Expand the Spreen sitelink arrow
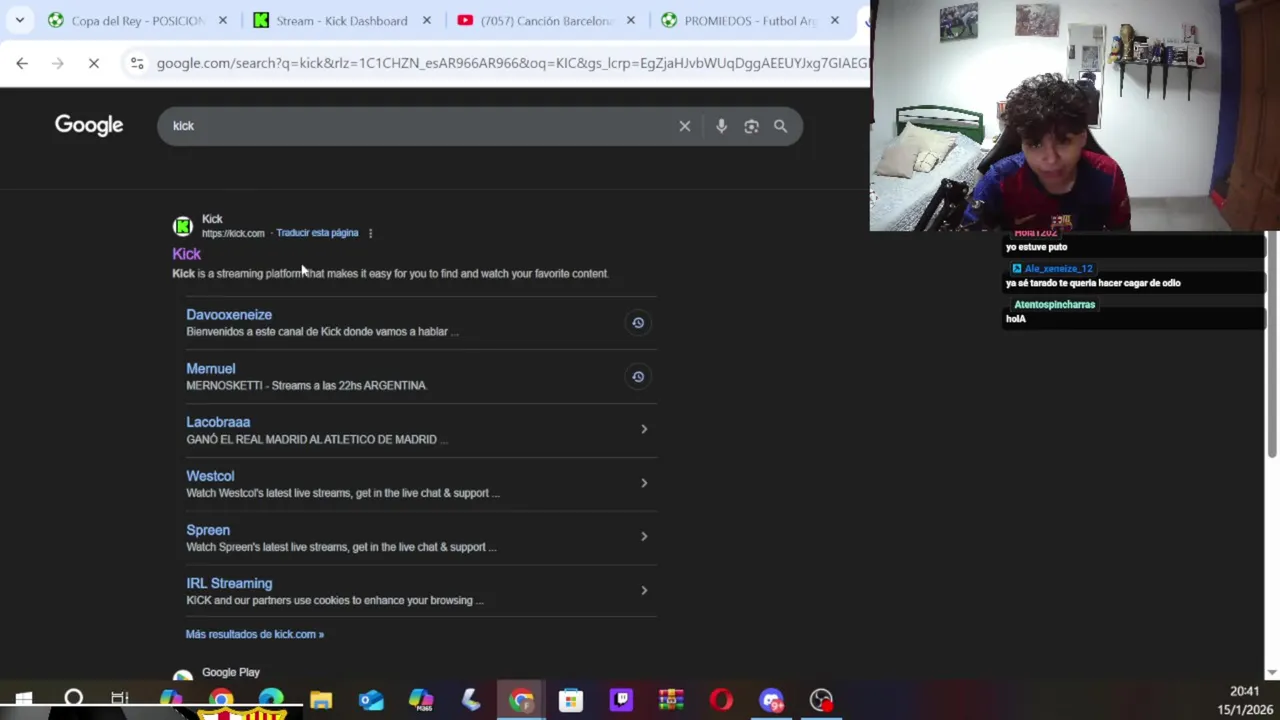1280x720 pixels. tap(644, 537)
